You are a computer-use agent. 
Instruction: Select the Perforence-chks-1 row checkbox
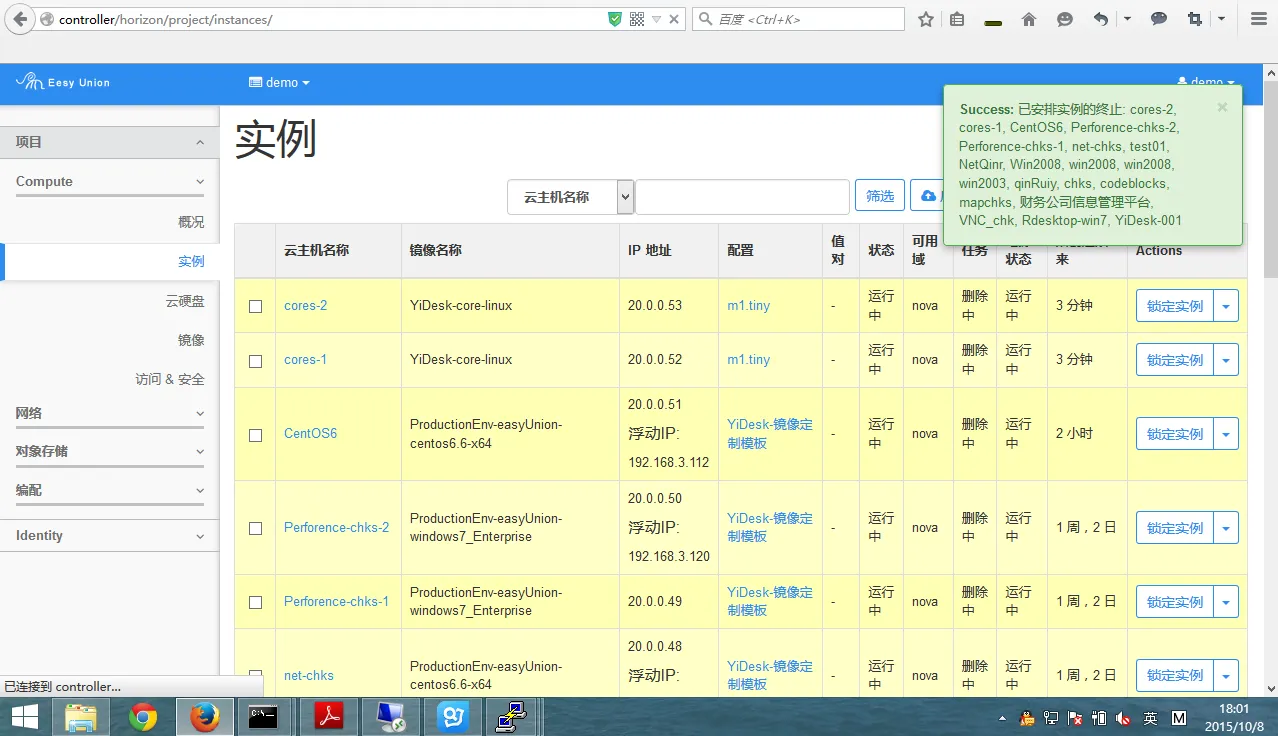coord(256,602)
